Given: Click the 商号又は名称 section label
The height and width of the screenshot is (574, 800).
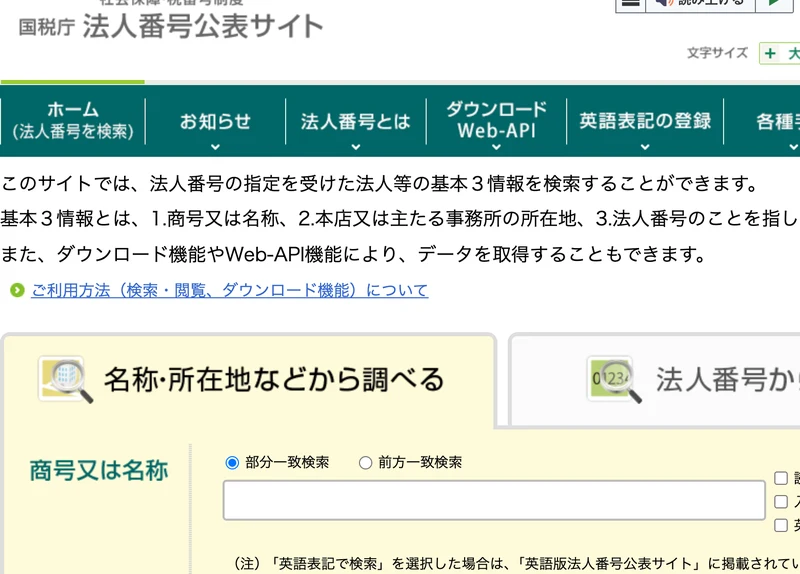Looking at the screenshot, I should [x=99, y=470].
